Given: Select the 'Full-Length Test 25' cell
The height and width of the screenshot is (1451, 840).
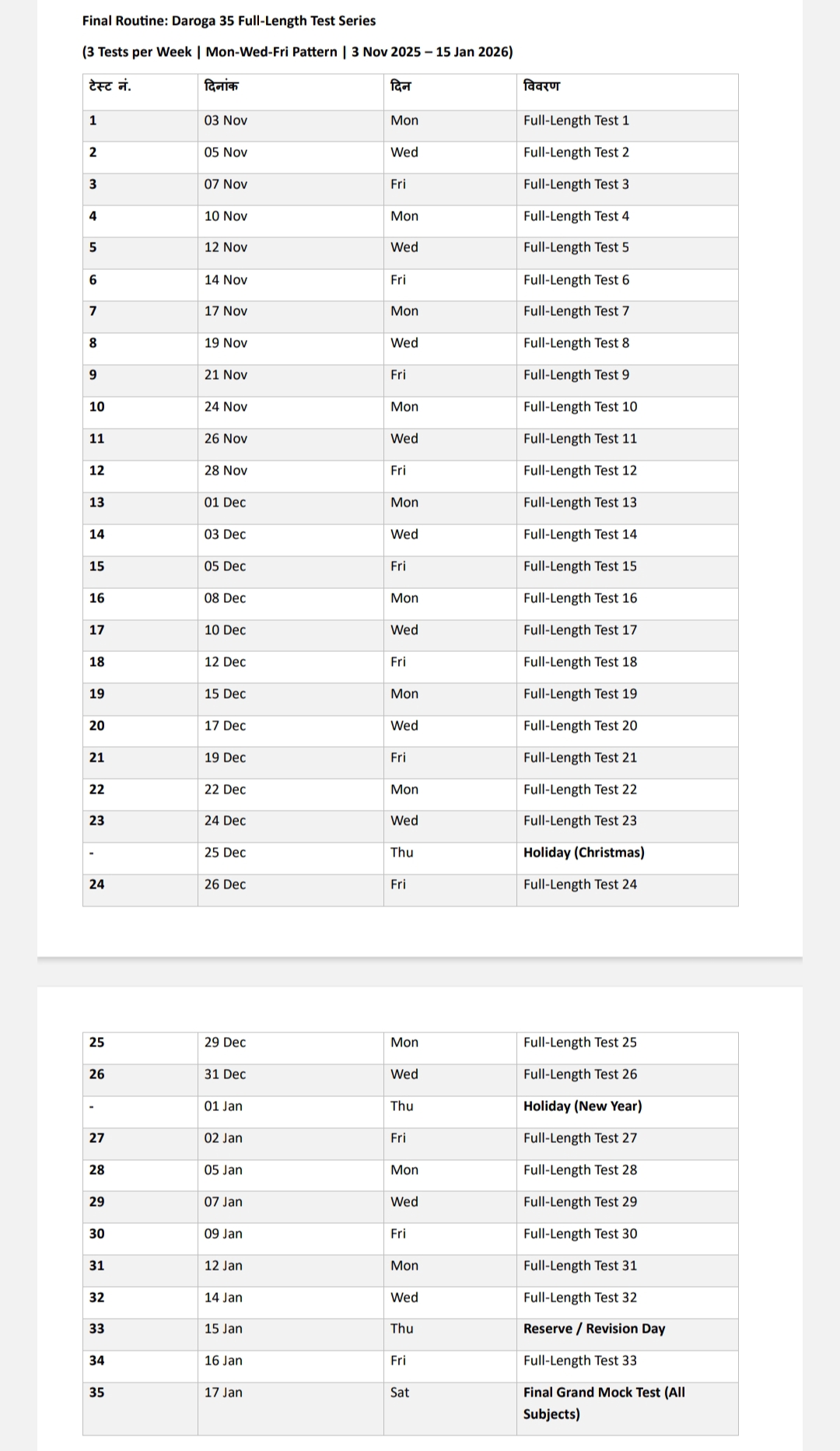Looking at the screenshot, I should (x=580, y=1043).
